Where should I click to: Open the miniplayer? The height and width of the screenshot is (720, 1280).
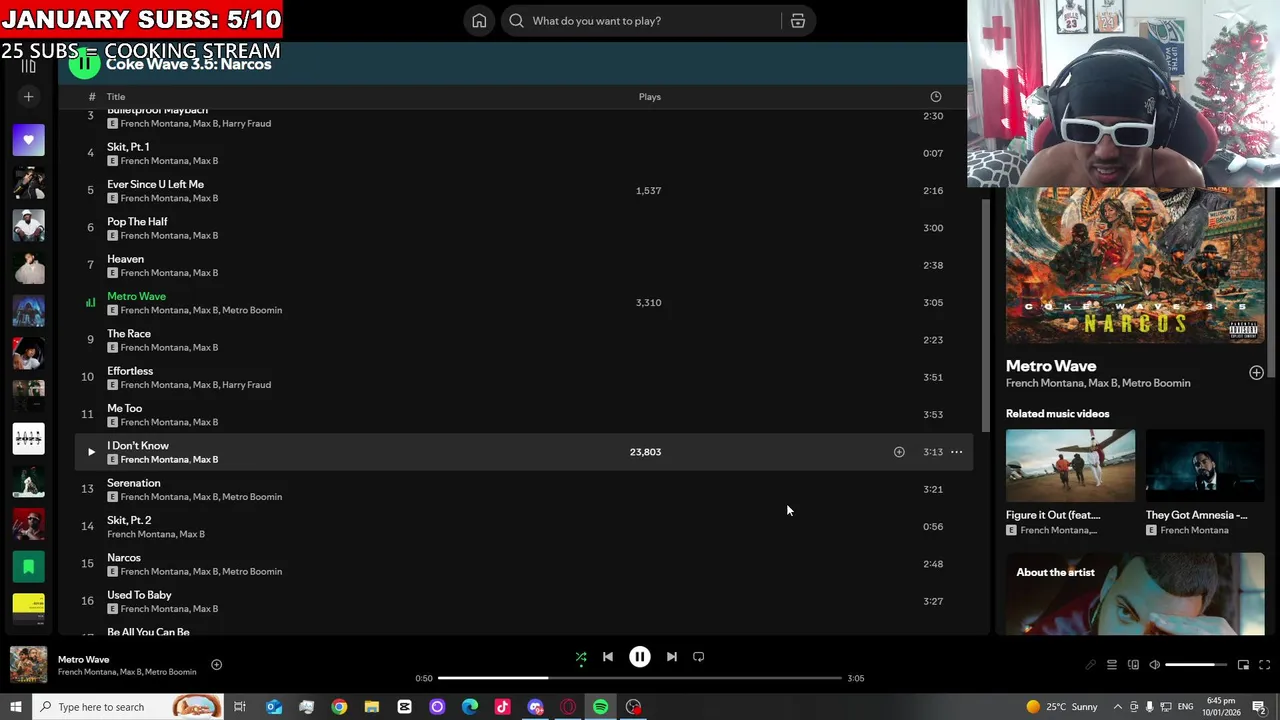(x=1243, y=665)
